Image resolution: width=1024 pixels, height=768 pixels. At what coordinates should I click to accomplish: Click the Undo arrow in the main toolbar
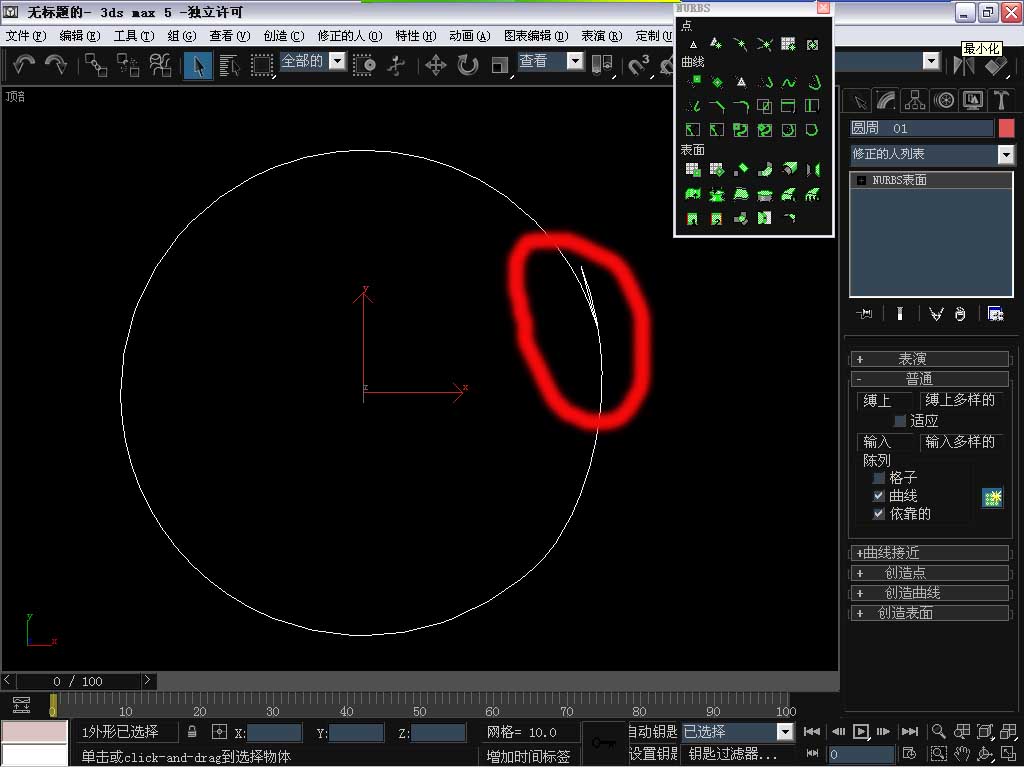click(24, 65)
